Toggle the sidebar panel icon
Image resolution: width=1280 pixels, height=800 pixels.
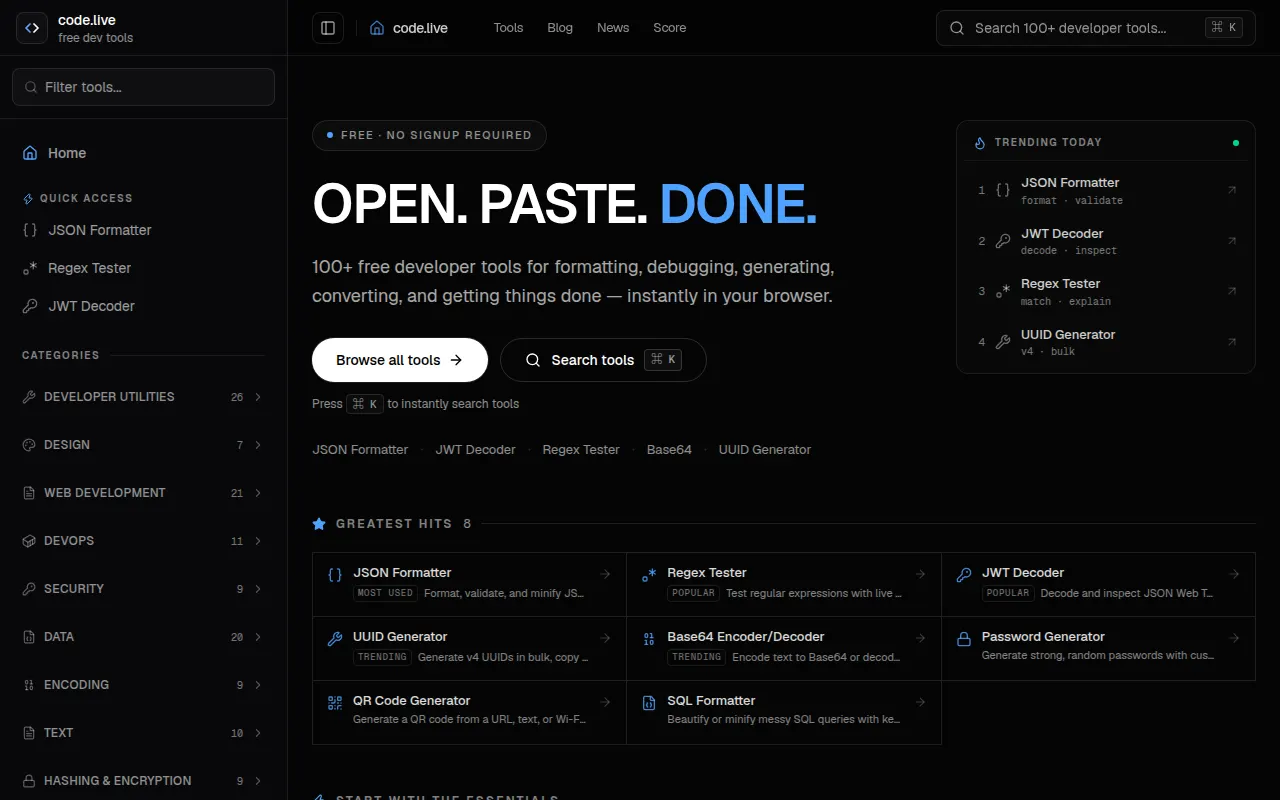click(x=328, y=28)
